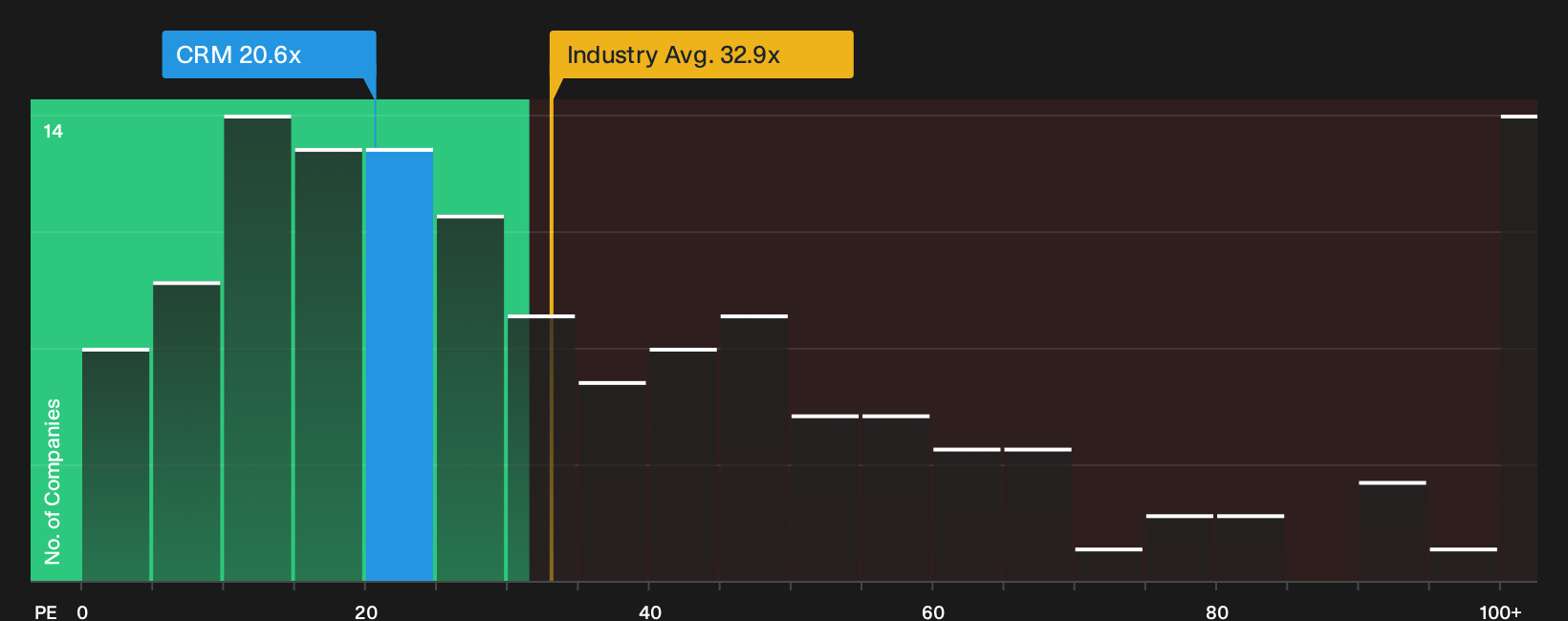Image resolution: width=1568 pixels, height=621 pixels.
Task: Click the 'PE' axis label
Action: click(x=46, y=612)
